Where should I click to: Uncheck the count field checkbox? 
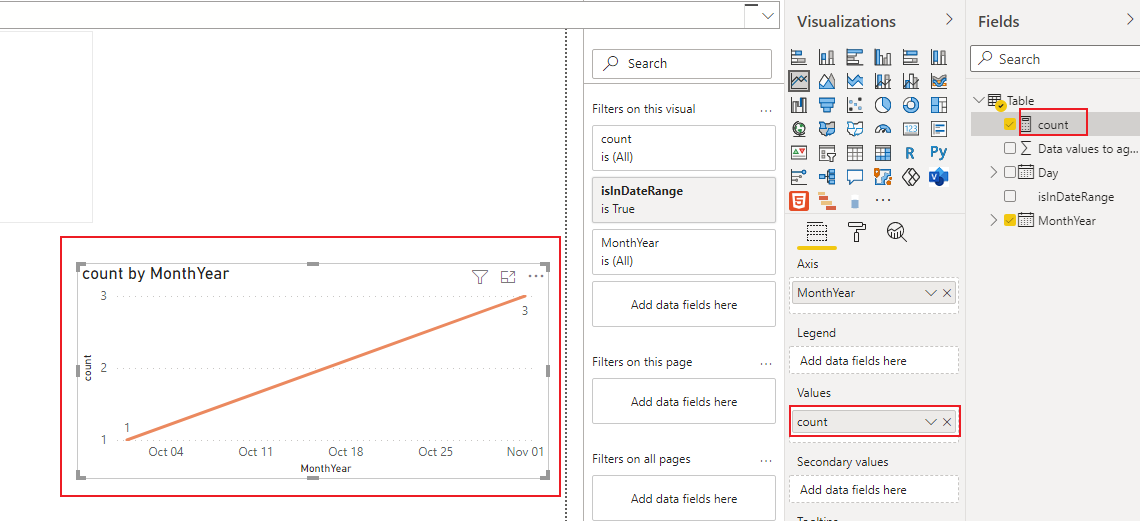click(1009, 124)
